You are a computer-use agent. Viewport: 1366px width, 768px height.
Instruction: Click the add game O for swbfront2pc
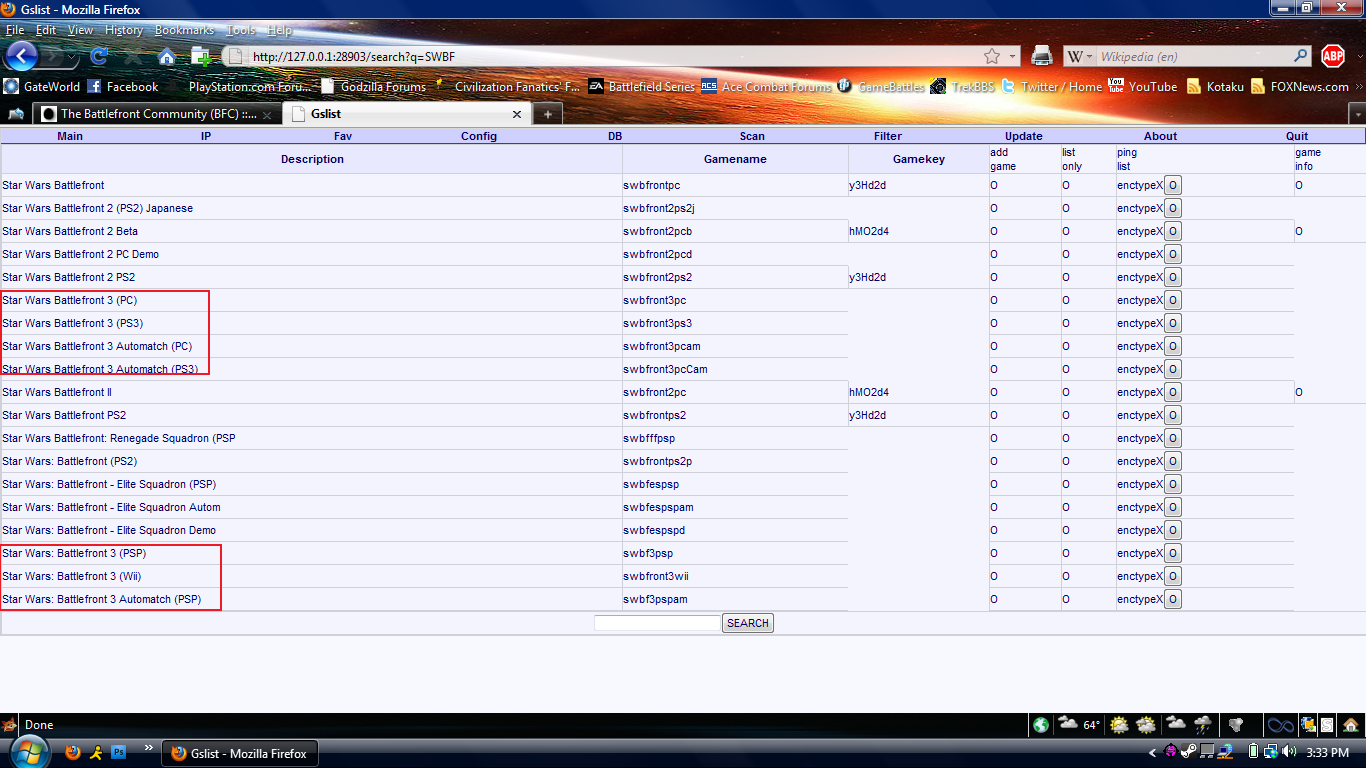994,392
